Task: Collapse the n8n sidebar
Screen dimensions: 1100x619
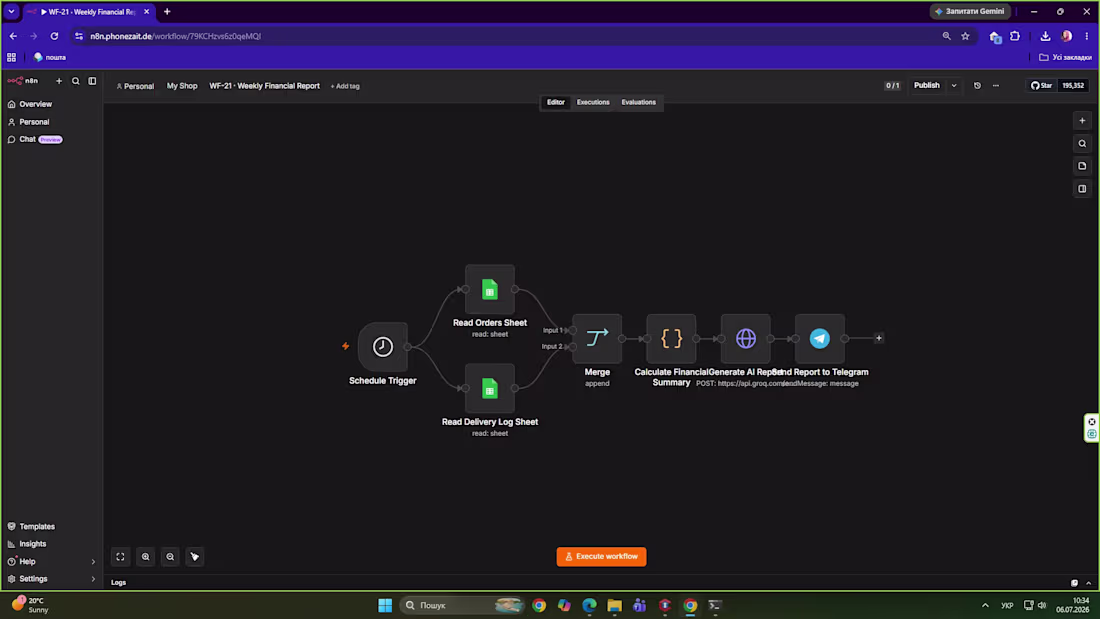Action: [92, 81]
